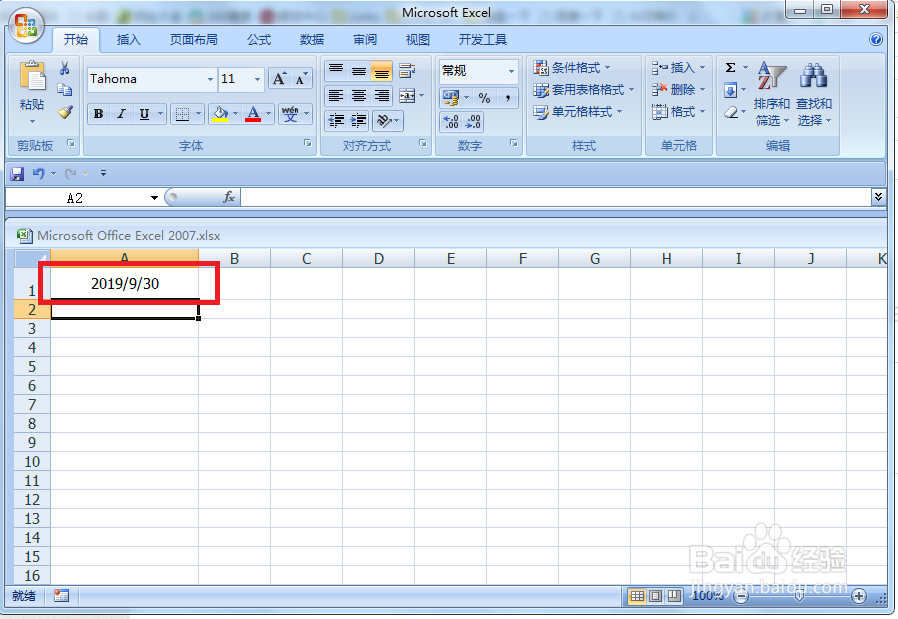
Task: Click the Fill down icon
Action: coord(731,90)
